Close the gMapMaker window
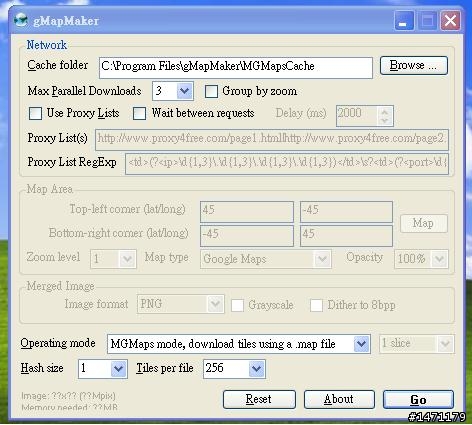This screenshot has height=425, width=472. pos(451,21)
